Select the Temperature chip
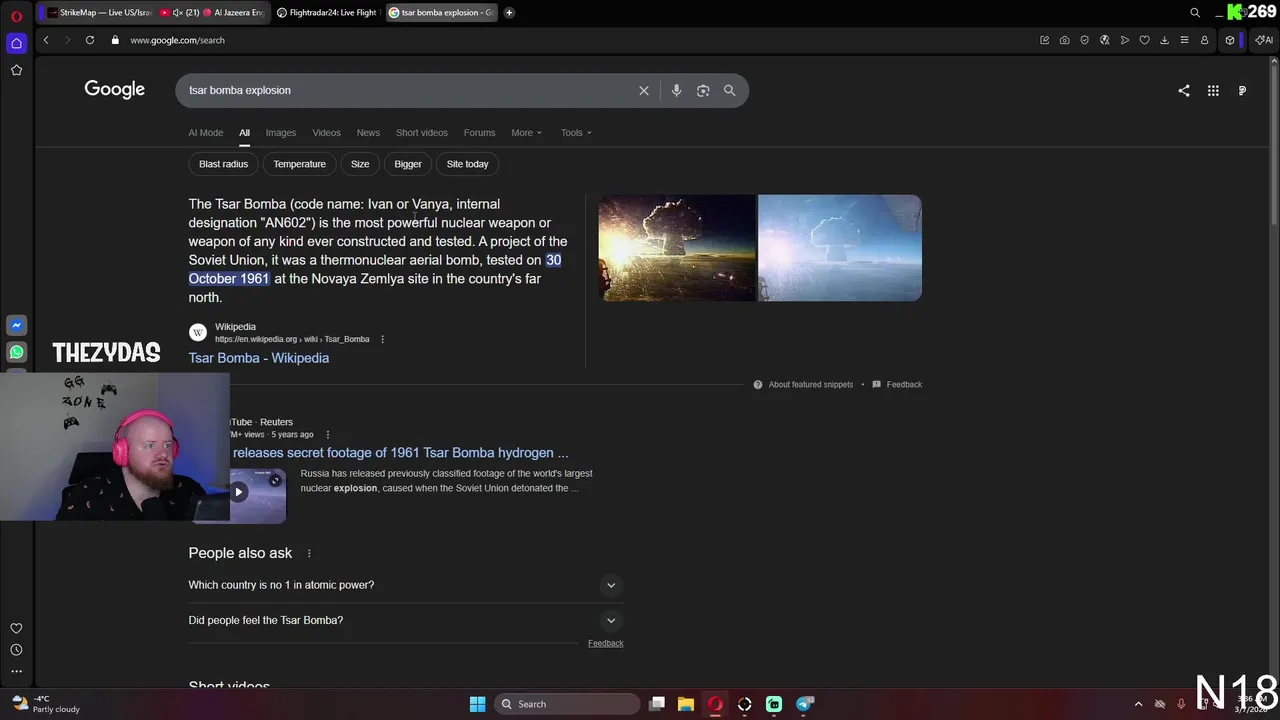The width and height of the screenshot is (1280, 720). coord(300,164)
